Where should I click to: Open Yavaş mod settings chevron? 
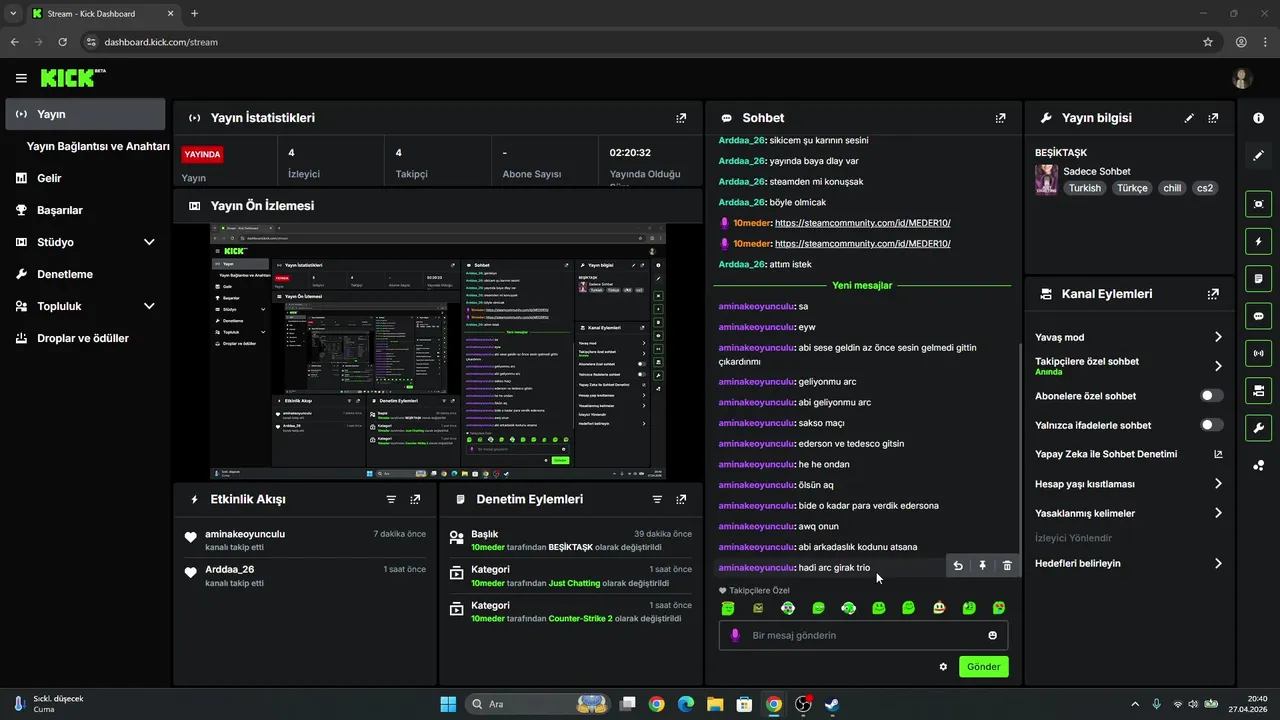tap(1218, 337)
